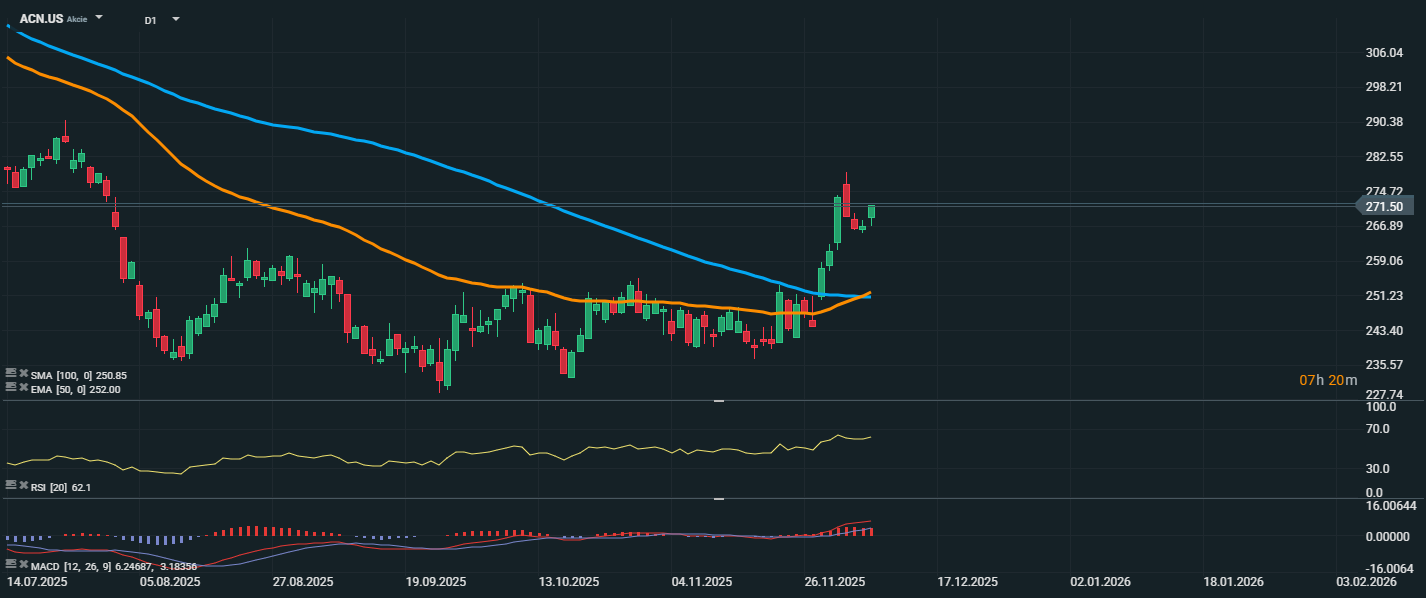Click the 03.02.2026 date label
The image size is (1426, 598).
tap(1366, 582)
